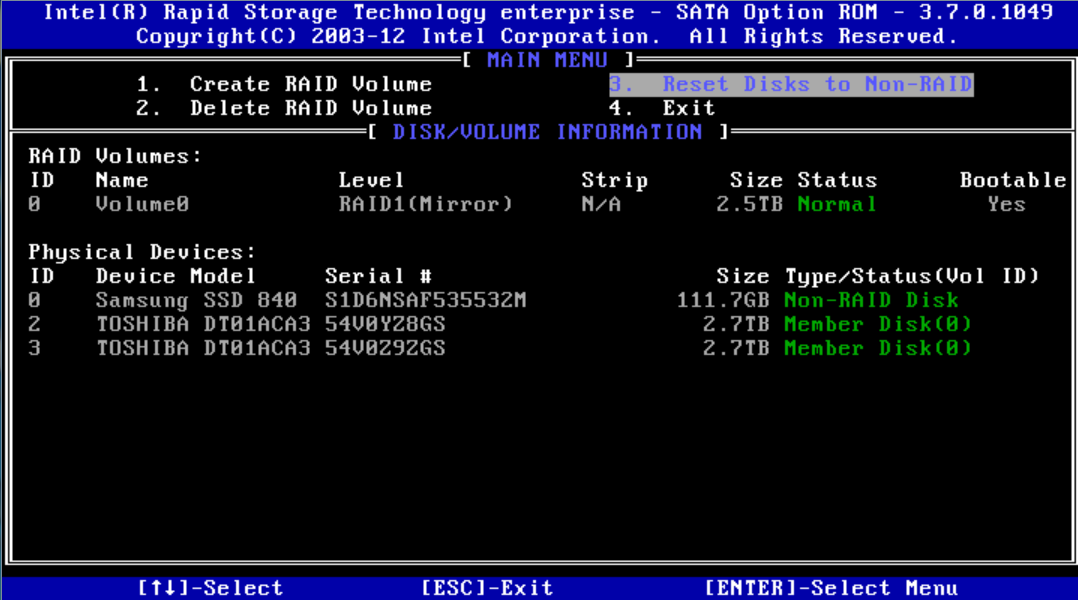Click the 2.7TB size for serial 54V0Z9ZGS
The width and height of the screenshot is (1078, 600).
[x=736, y=348]
